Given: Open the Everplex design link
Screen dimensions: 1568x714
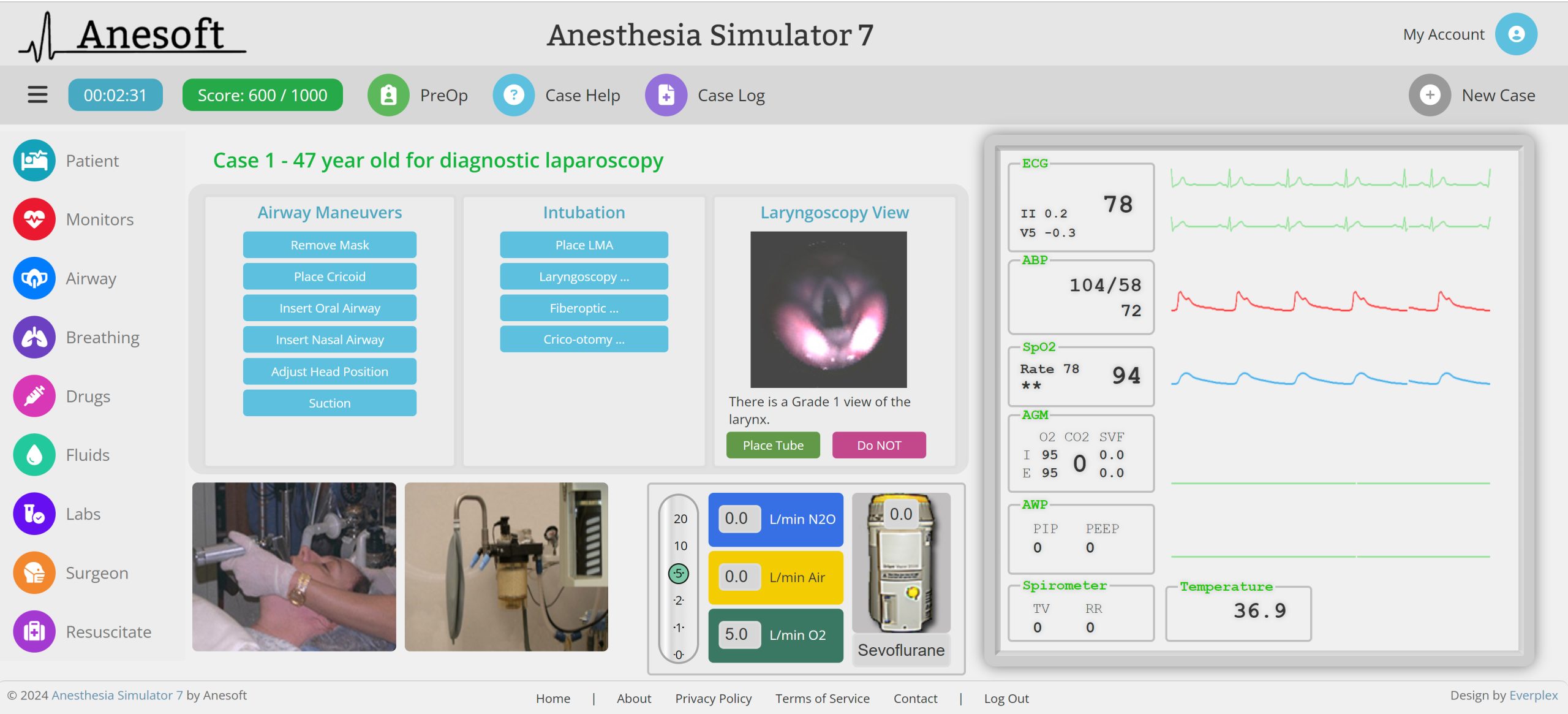Looking at the screenshot, I should [x=1533, y=696].
